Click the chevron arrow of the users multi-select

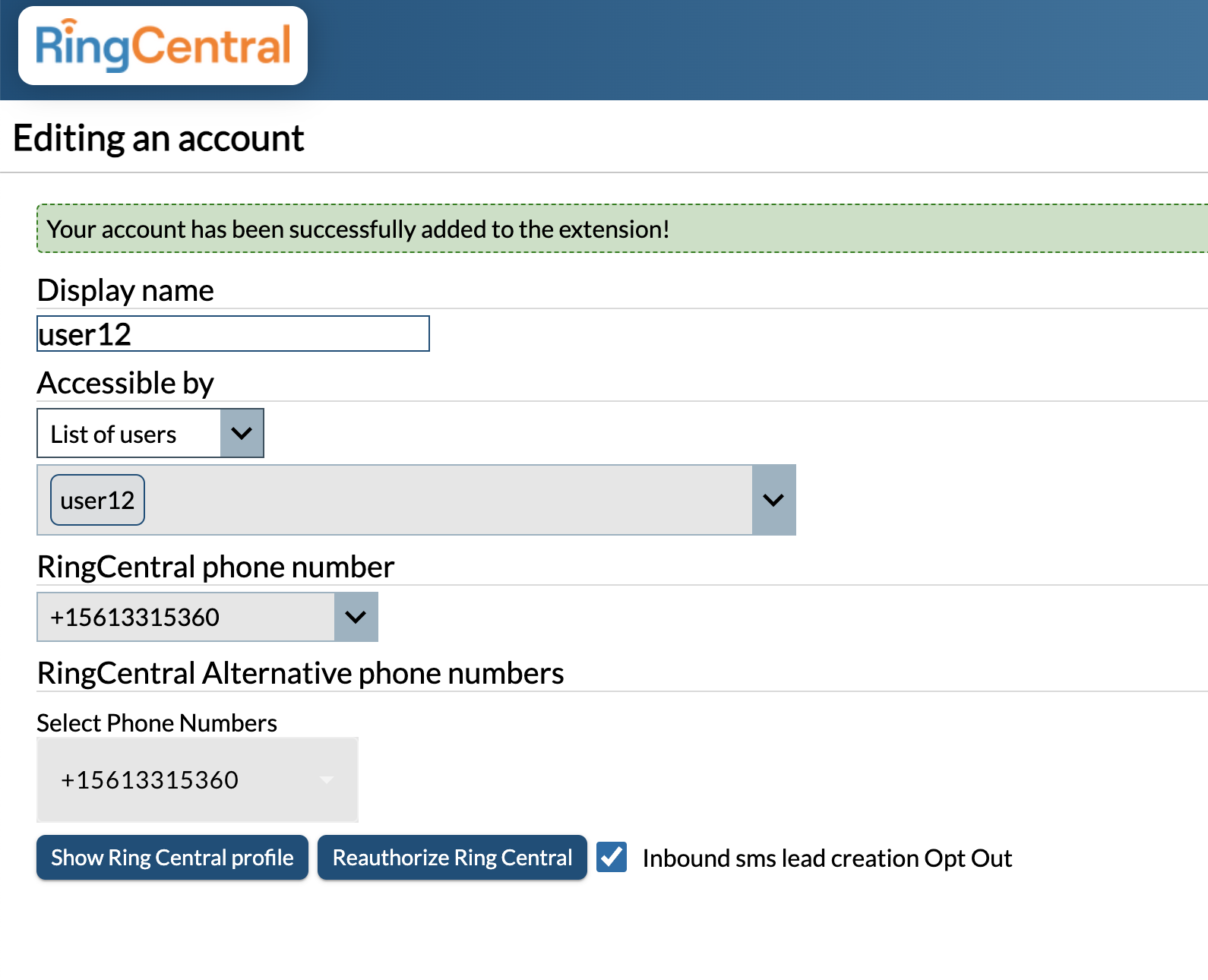(x=773, y=500)
